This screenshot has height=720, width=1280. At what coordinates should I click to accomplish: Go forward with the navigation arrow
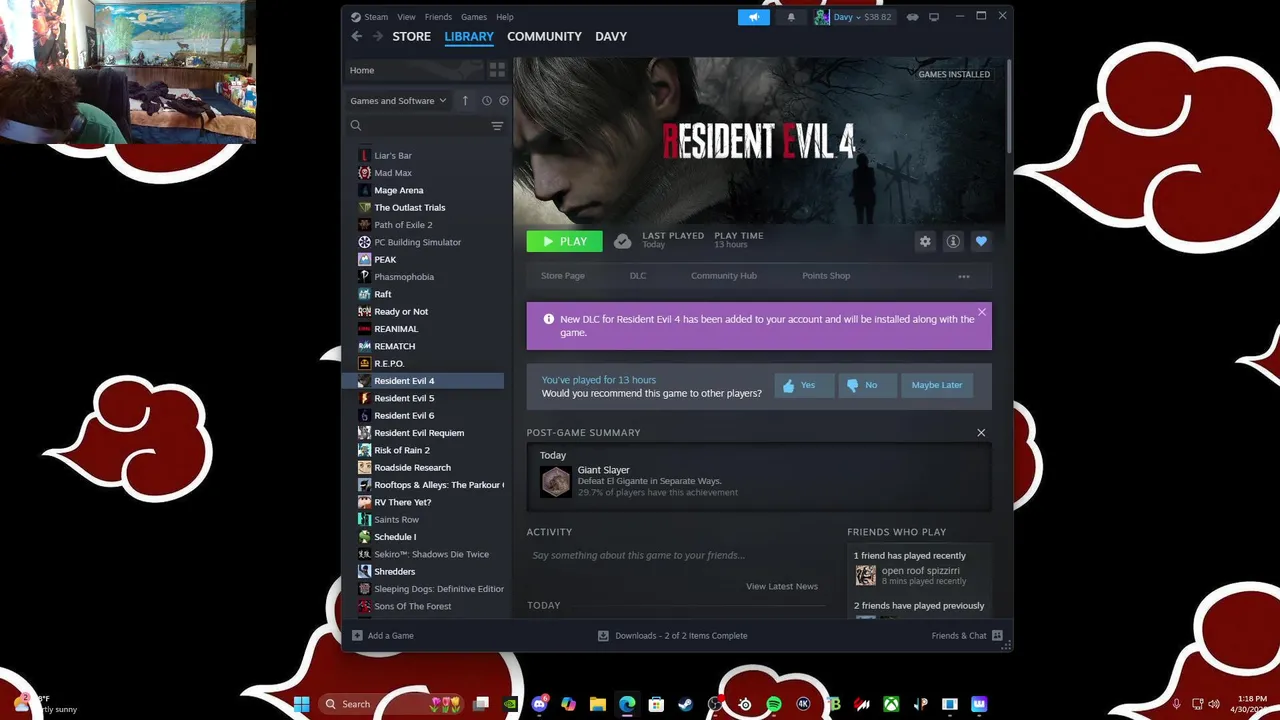[377, 36]
